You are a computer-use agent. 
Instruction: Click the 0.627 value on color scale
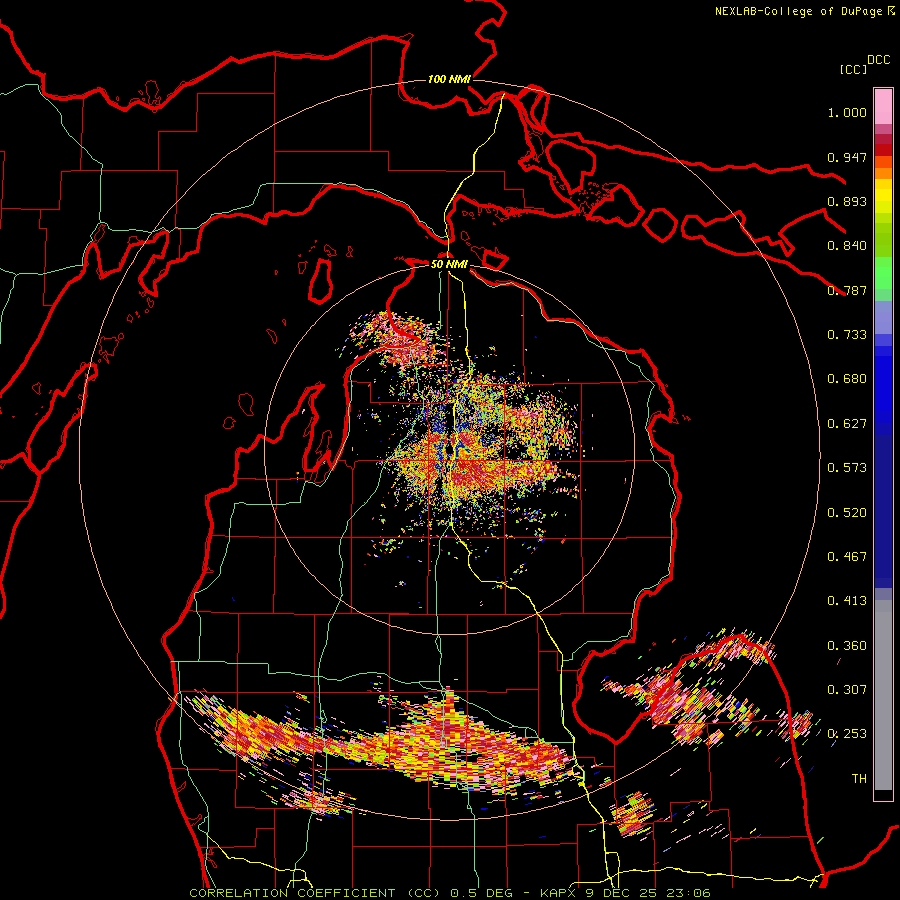tap(847, 424)
